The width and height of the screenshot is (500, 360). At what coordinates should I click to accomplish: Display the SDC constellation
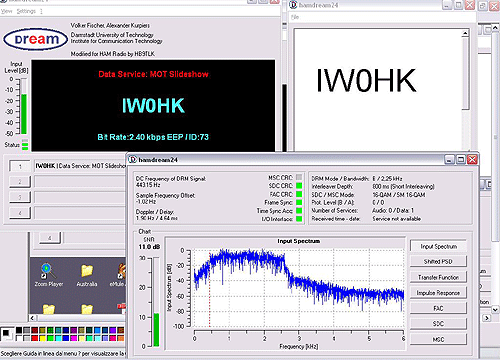(438, 324)
